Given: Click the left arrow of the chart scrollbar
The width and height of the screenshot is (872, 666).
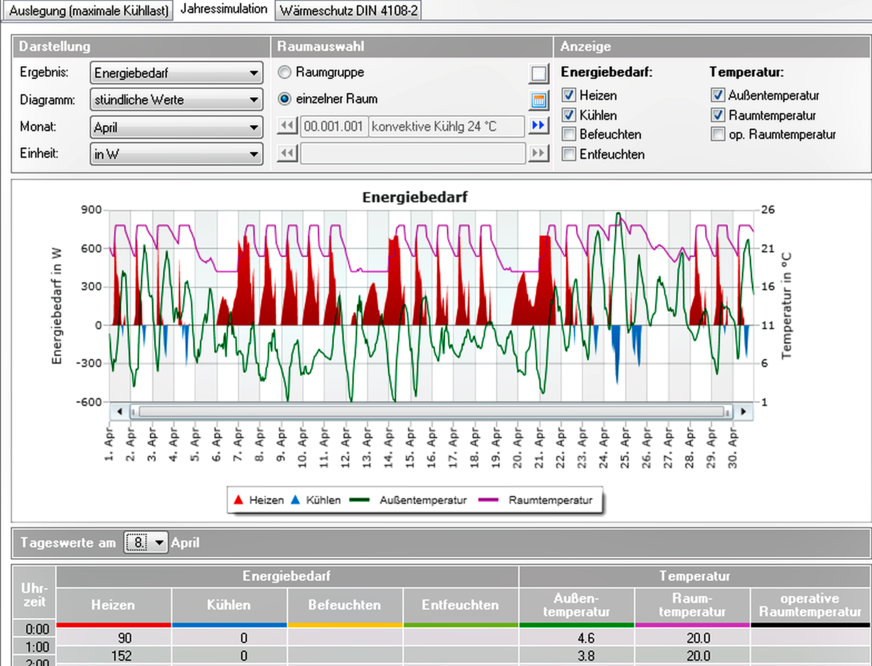Looking at the screenshot, I should point(120,411).
